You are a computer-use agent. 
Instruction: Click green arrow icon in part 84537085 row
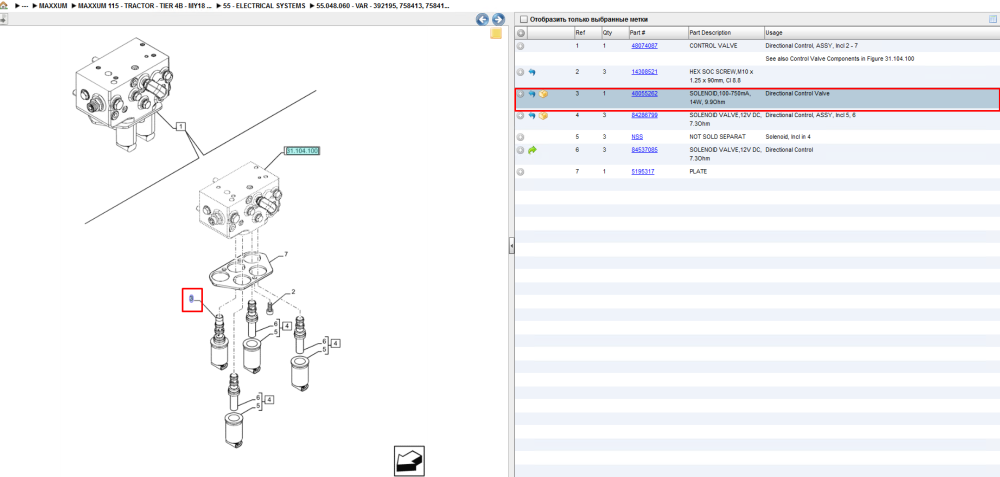[x=533, y=150]
